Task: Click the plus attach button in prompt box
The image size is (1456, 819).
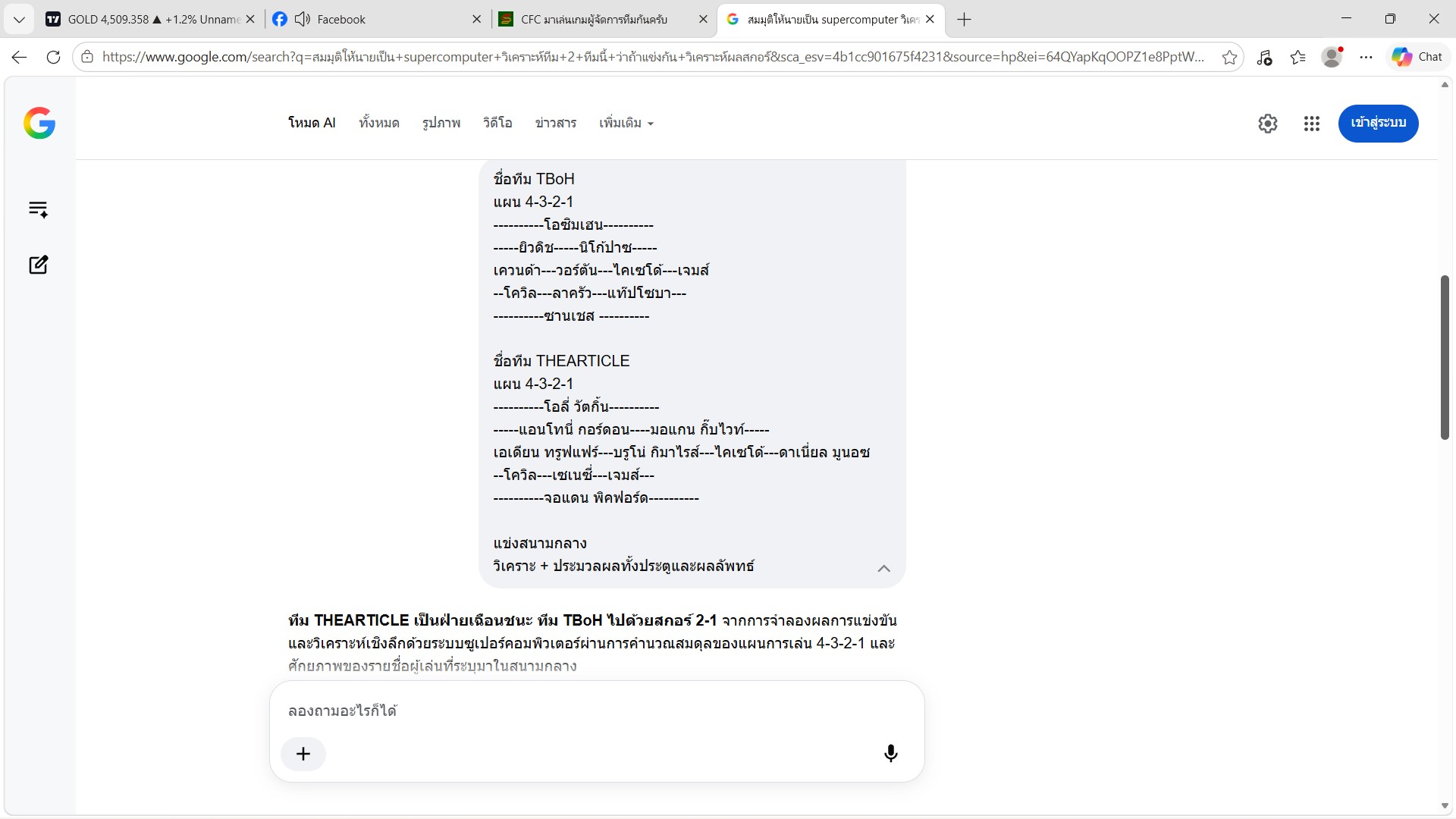Action: (x=303, y=754)
